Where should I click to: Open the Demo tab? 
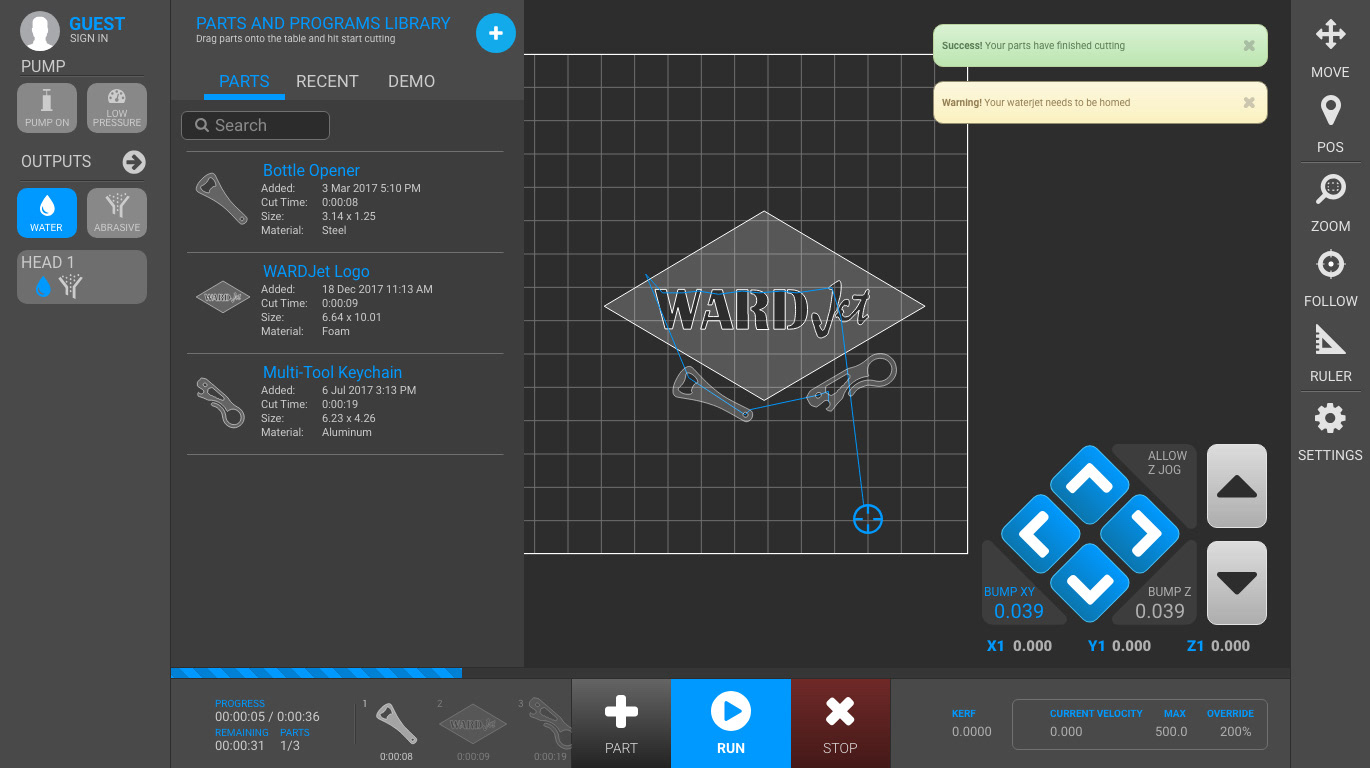pyautogui.click(x=411, y=82)
